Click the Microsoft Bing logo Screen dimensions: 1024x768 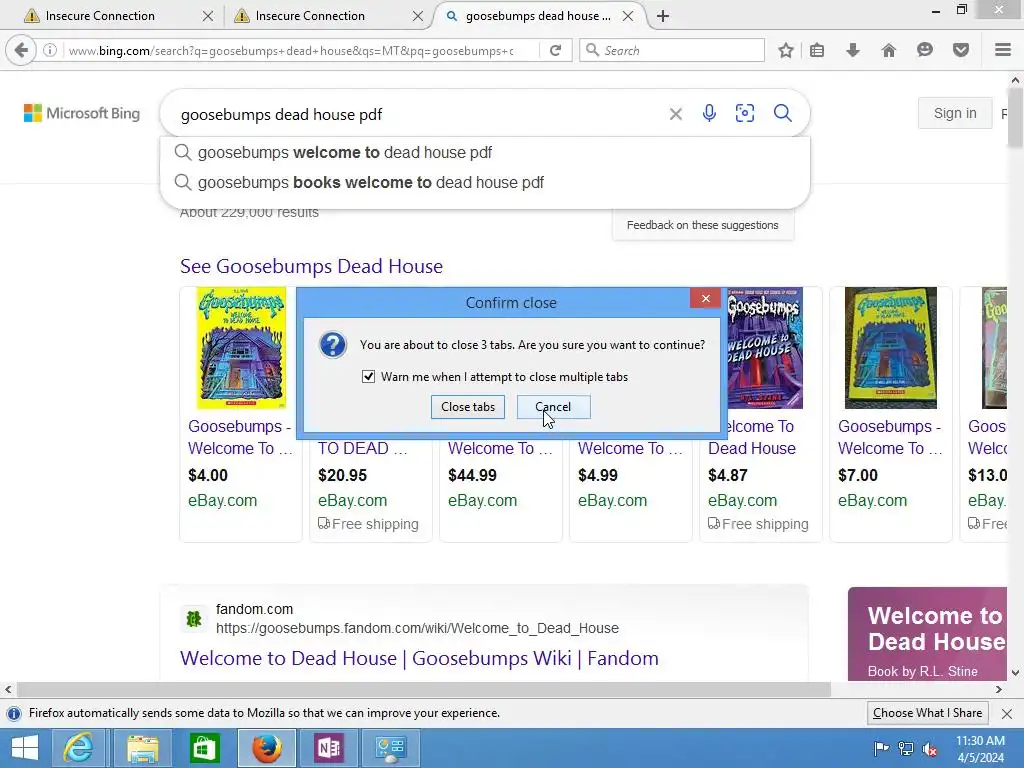point(82,113)
